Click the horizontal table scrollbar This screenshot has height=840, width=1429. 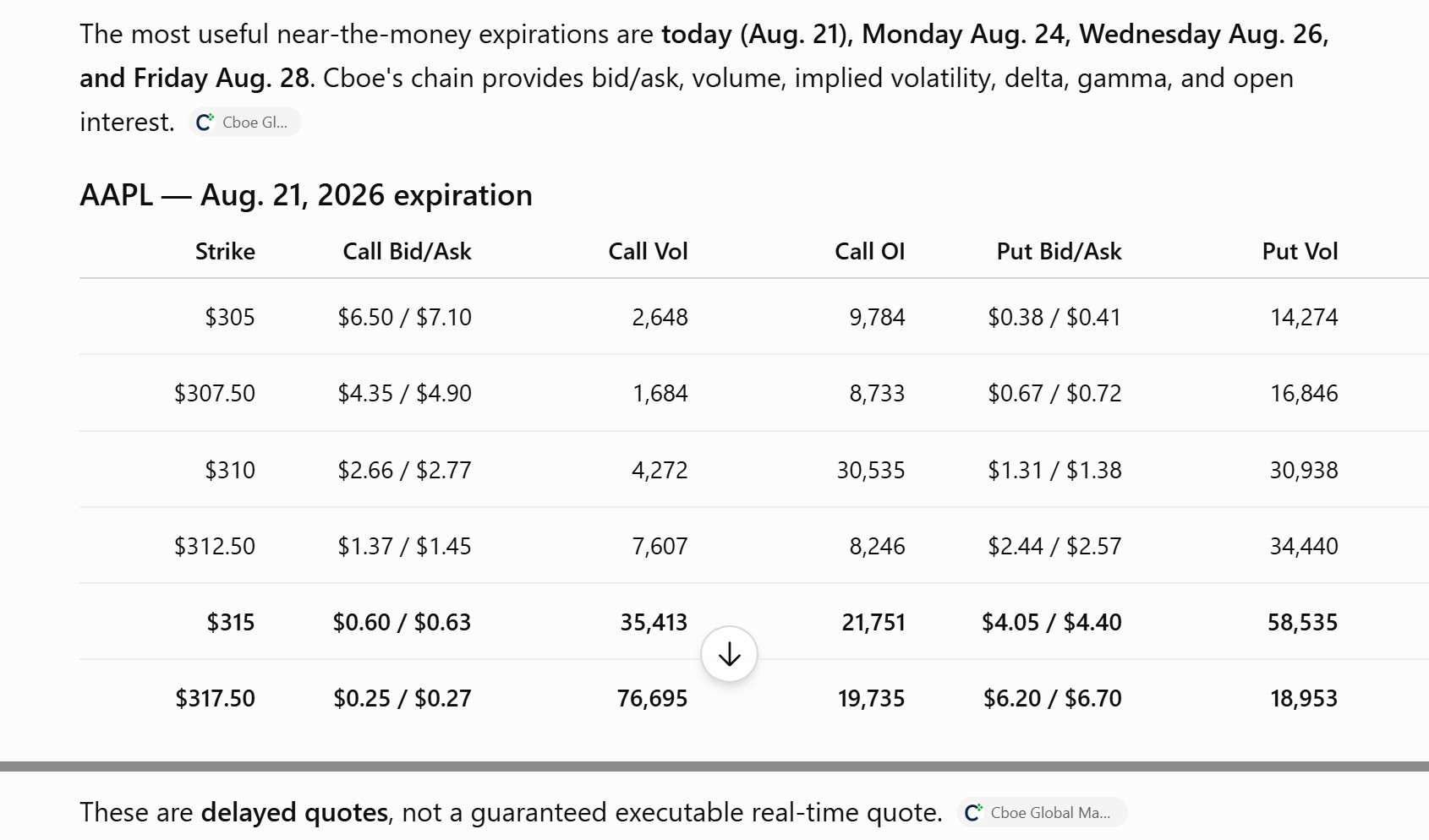714,766
